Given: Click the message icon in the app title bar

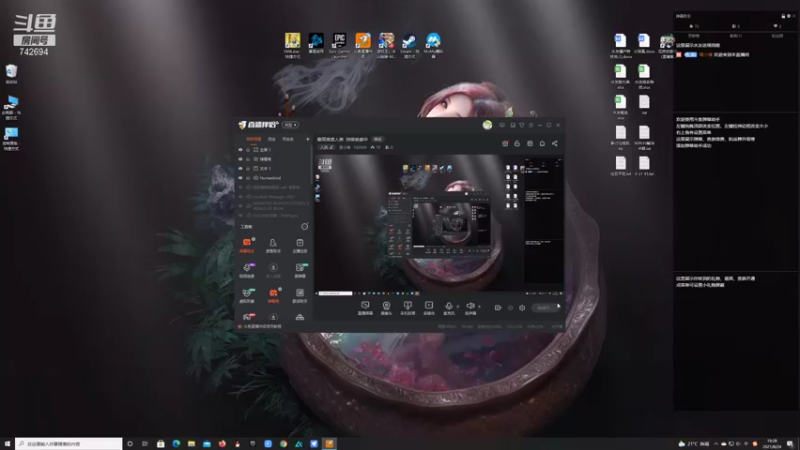Looking at the screenshot, I should (x=502, y=125).
